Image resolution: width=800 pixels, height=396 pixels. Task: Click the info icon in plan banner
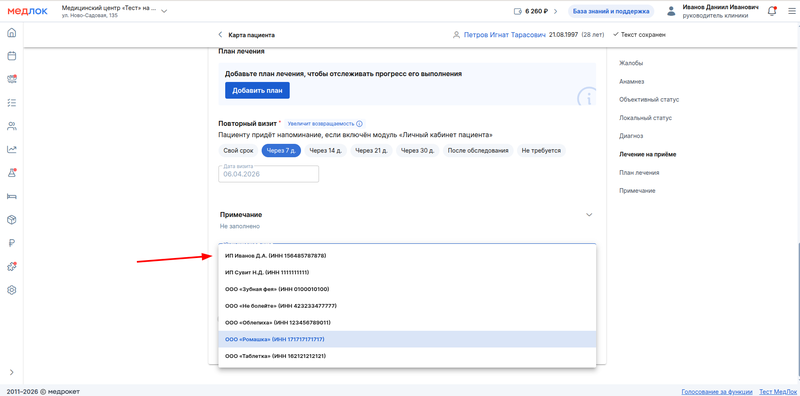587,97
